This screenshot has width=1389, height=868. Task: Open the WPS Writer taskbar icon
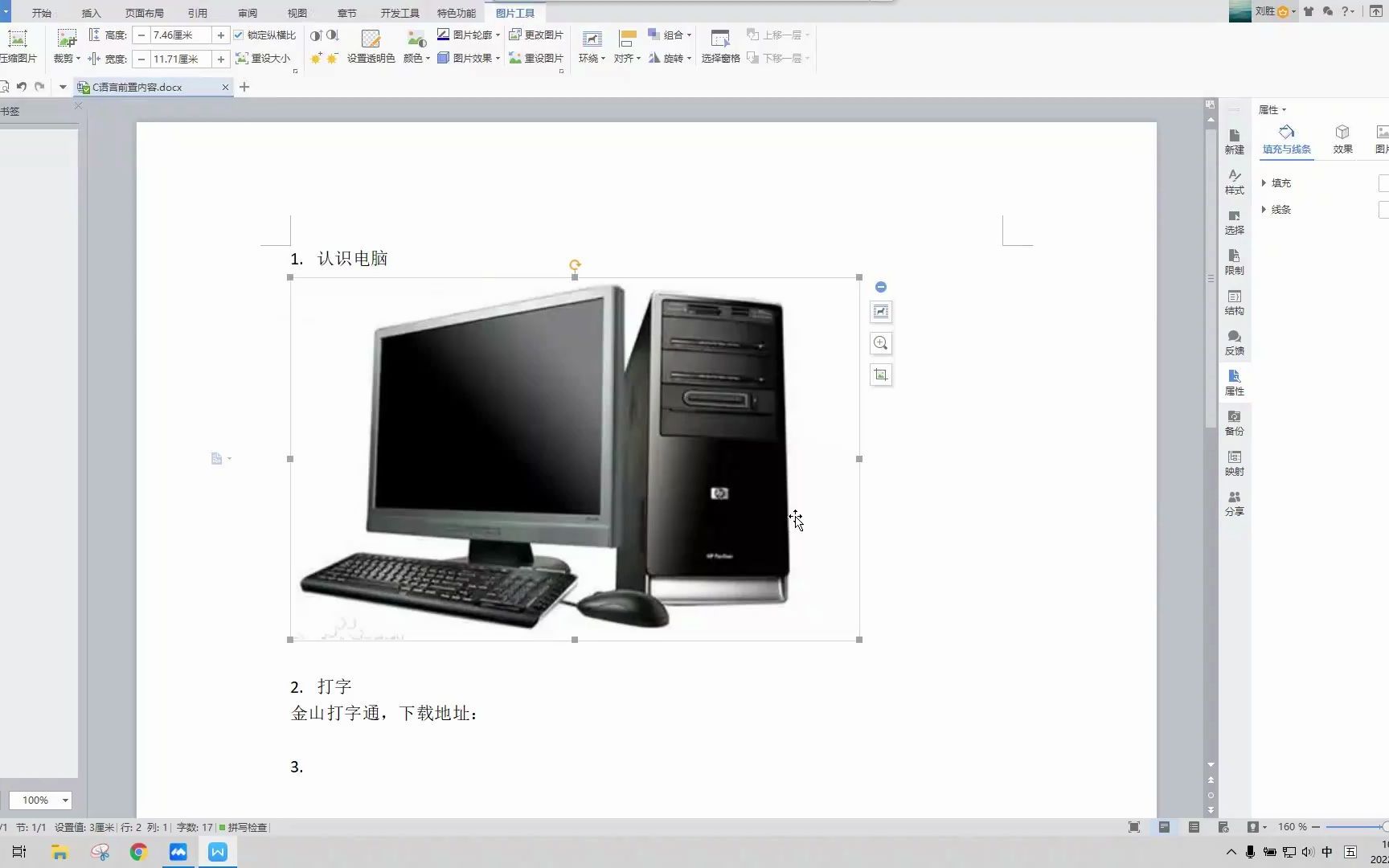pos(218,852)
